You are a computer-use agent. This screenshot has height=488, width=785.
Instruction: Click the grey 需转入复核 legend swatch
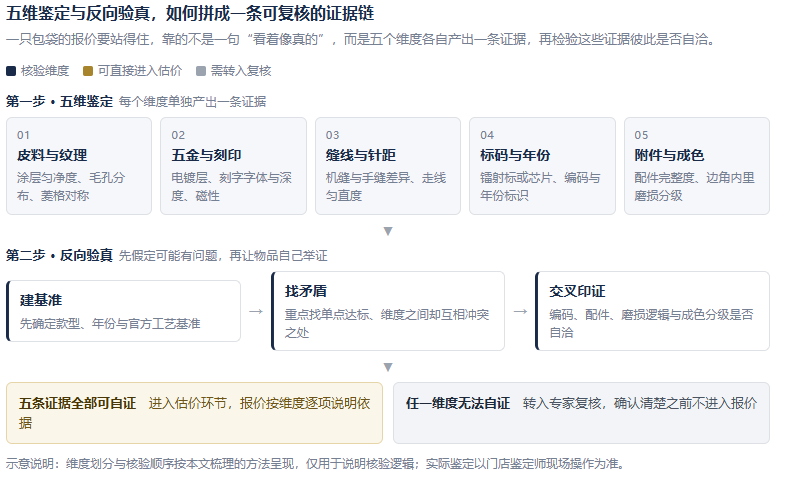201,71
